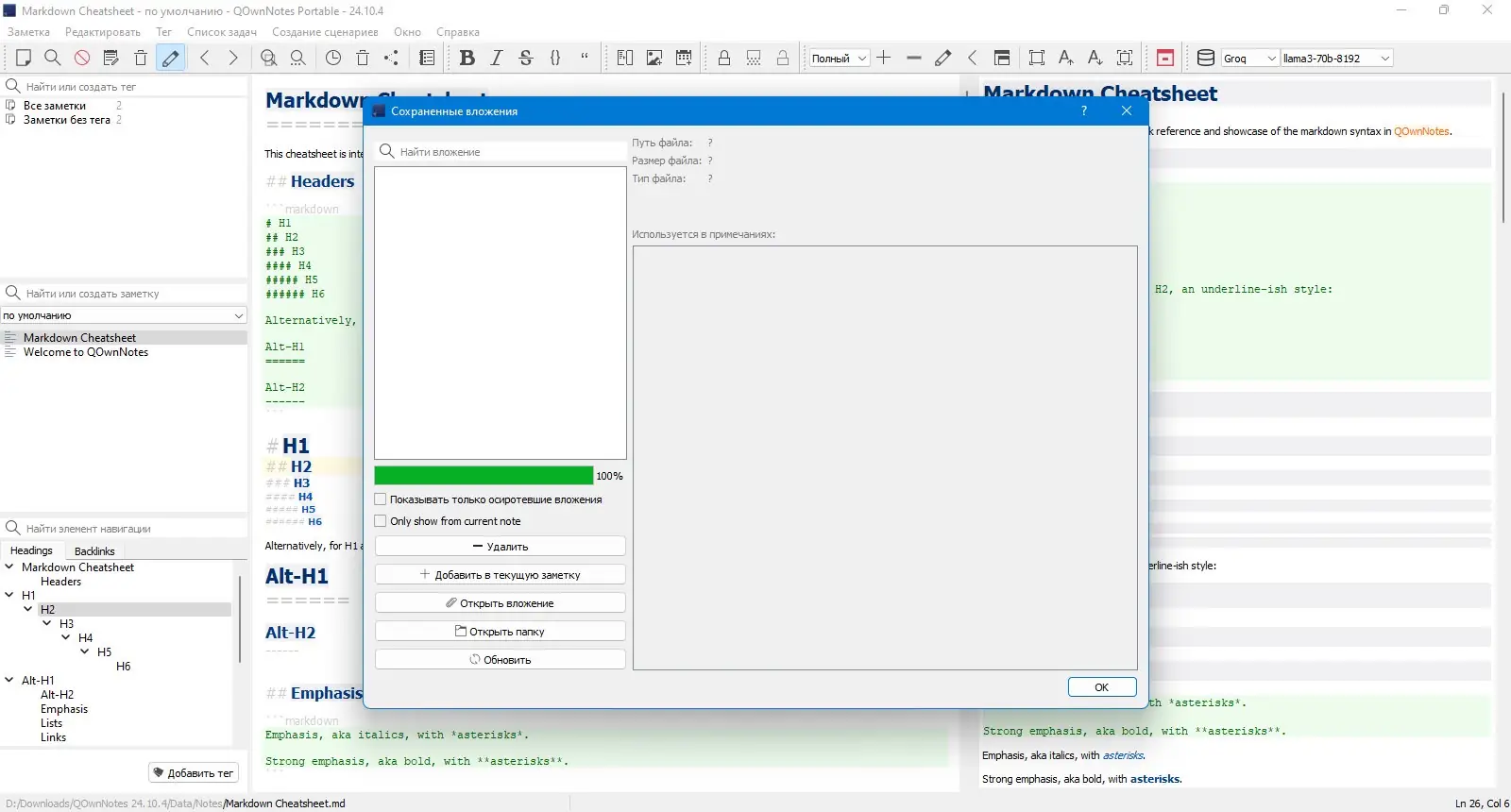Go forward with the right arrow toolbar icon
This screenshot has width=1511, height=812.
[233, 58]
